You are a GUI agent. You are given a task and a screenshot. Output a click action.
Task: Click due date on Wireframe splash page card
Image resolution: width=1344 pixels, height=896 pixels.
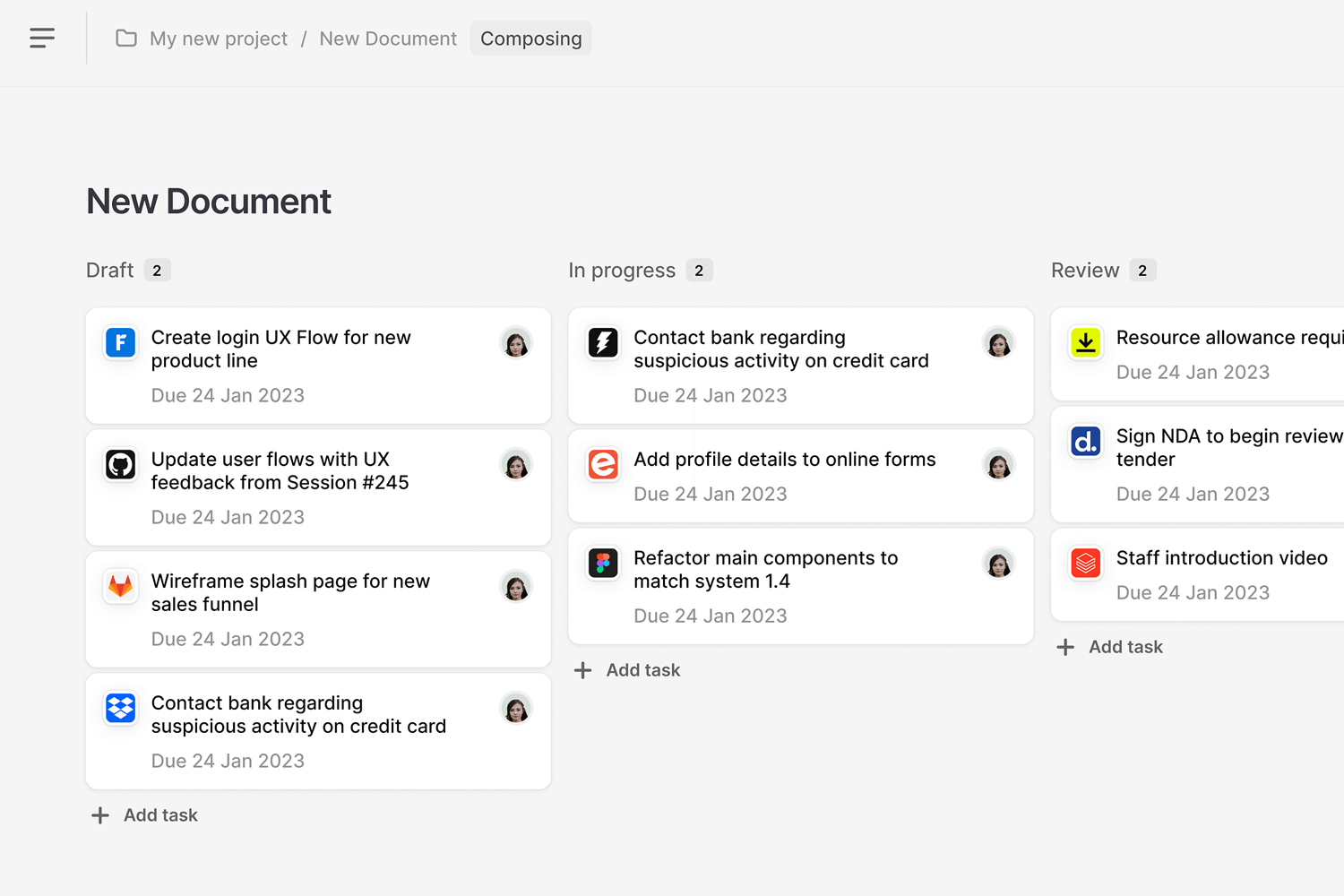[228, 639]
